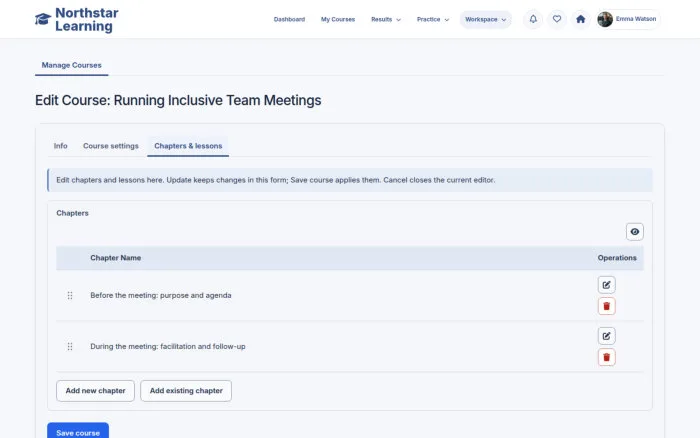Switch to the Course settings tab
The image size is (700, 438).
coord(111,146)
